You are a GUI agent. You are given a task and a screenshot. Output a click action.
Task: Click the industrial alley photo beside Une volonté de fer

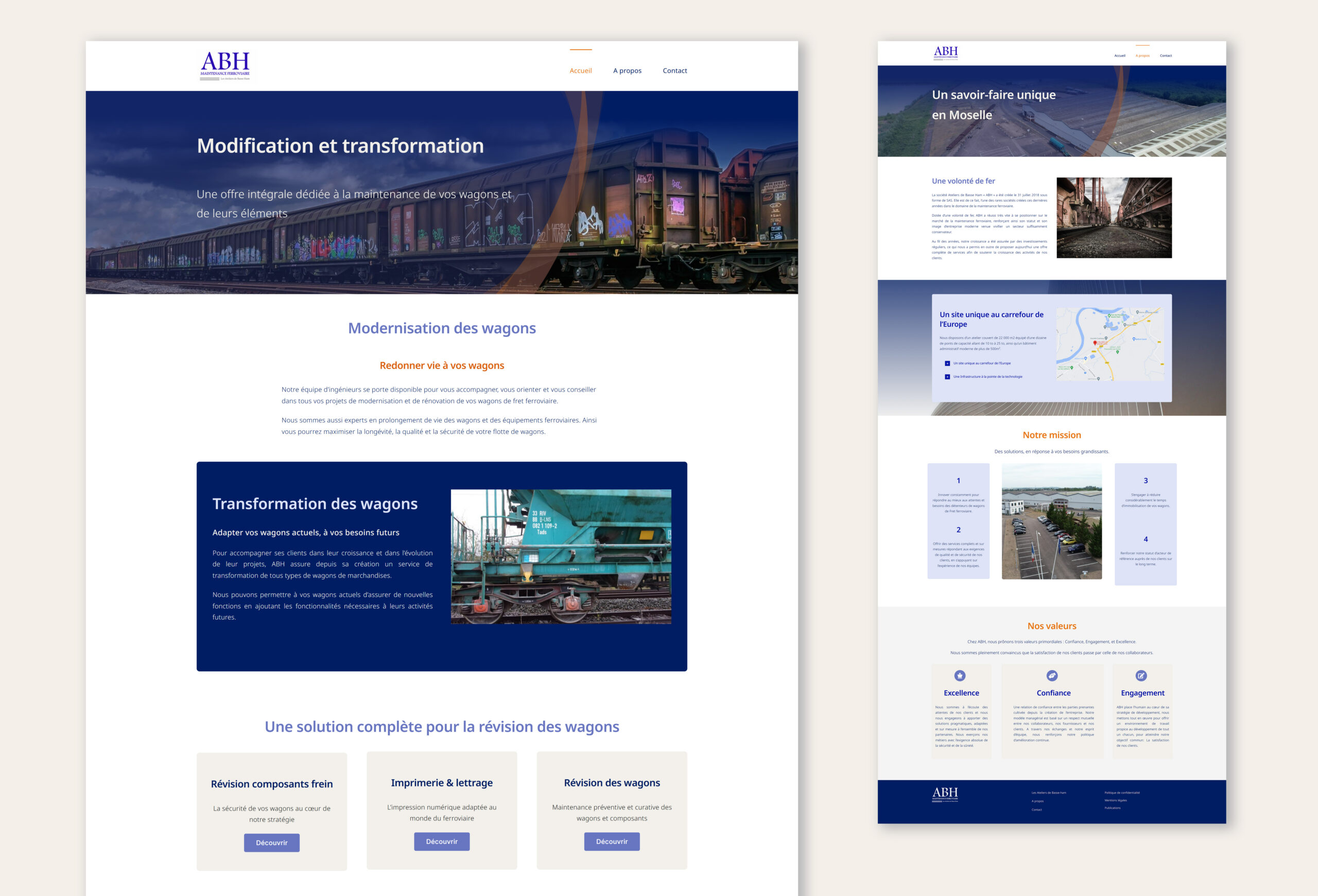pyautogui.click(x=1115, y=218)
